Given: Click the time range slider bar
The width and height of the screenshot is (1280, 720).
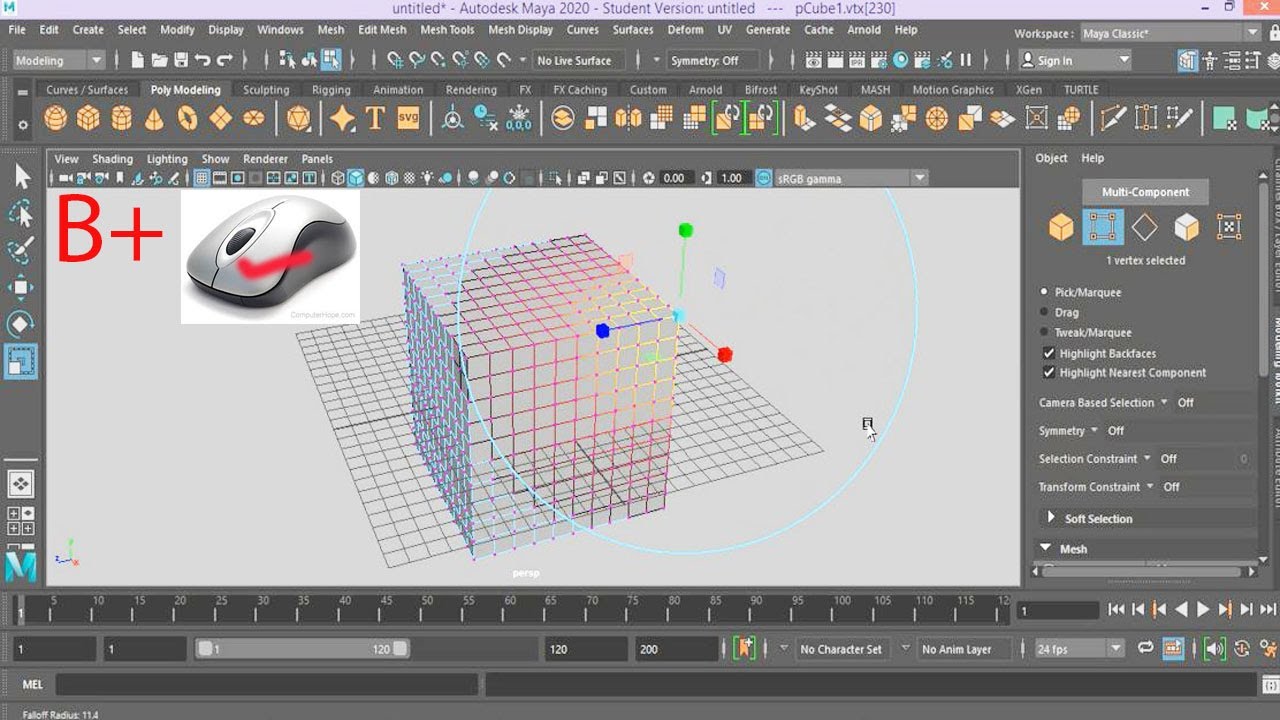Looking at the screenshot, I should tap(302, 648).
